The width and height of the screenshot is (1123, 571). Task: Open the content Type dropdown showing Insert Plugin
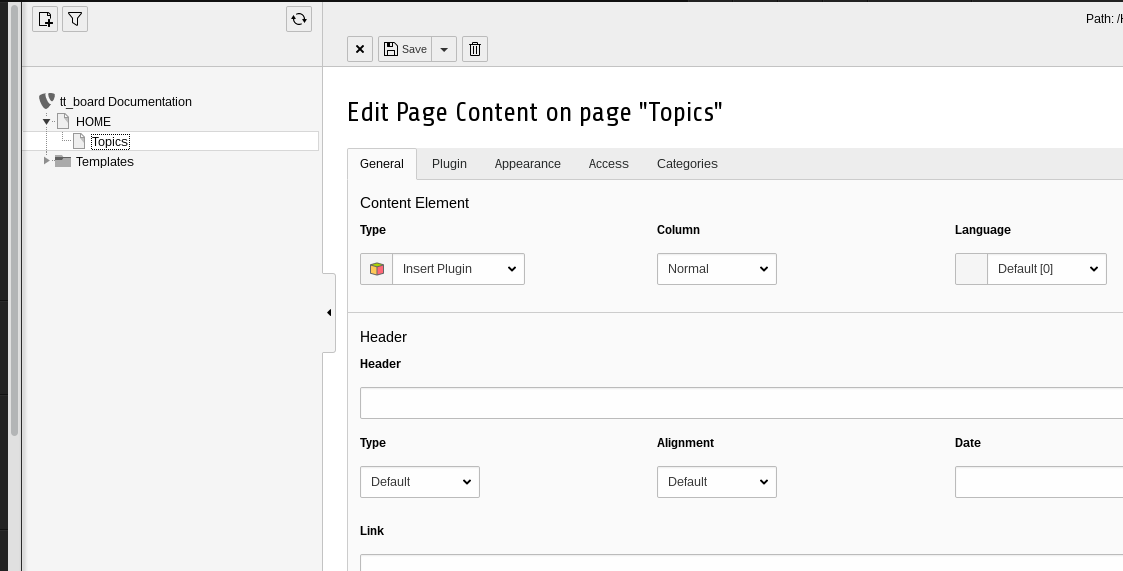click(458, 269)
